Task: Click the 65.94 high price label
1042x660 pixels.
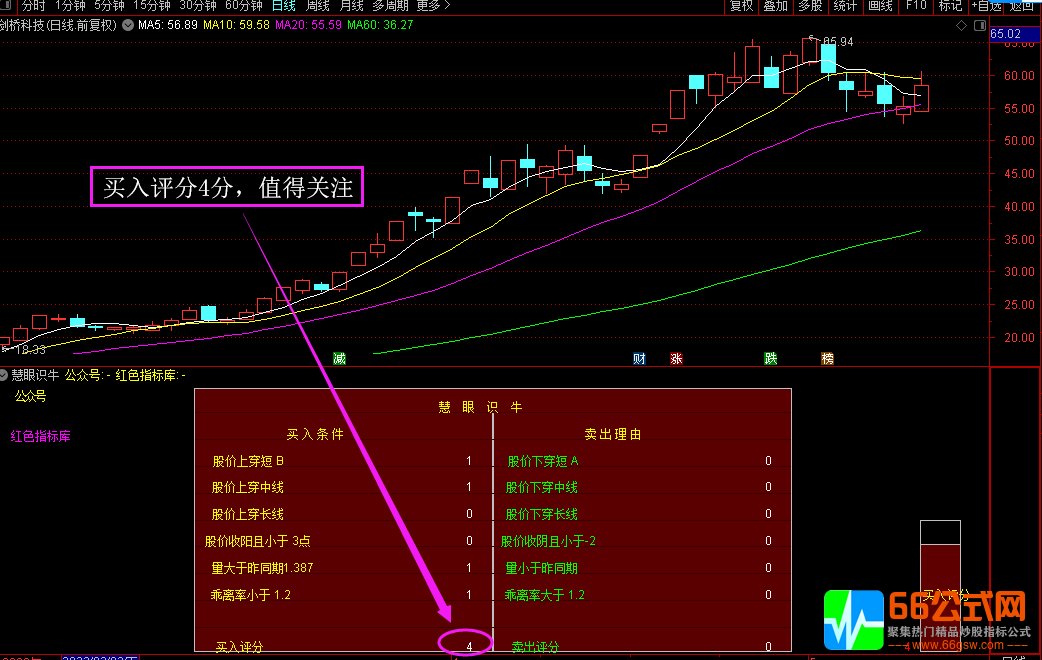Action: (838, 42)
